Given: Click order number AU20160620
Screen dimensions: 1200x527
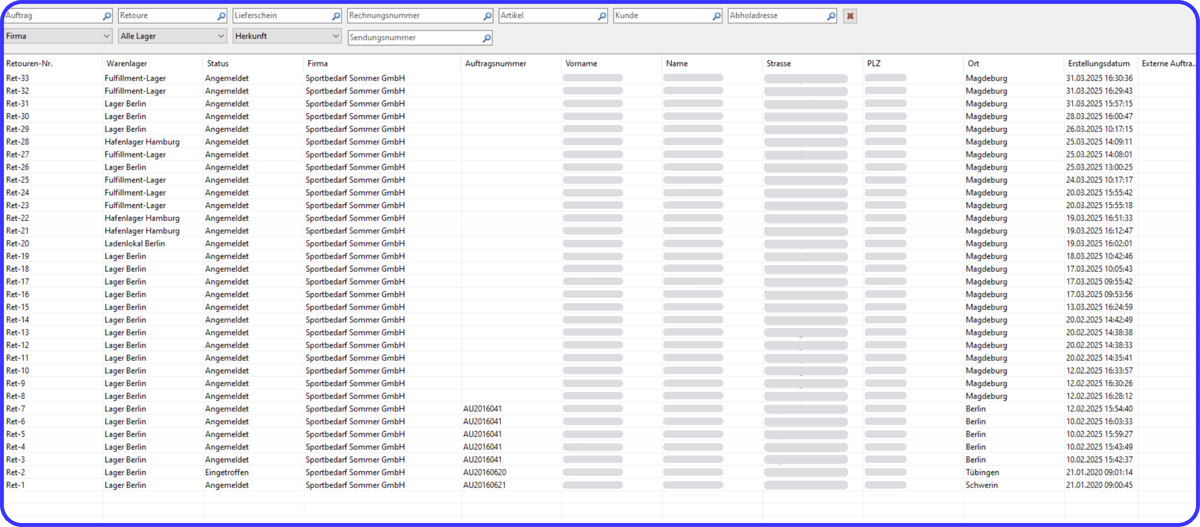Looking at the screenshot, I should coord(485,472).
